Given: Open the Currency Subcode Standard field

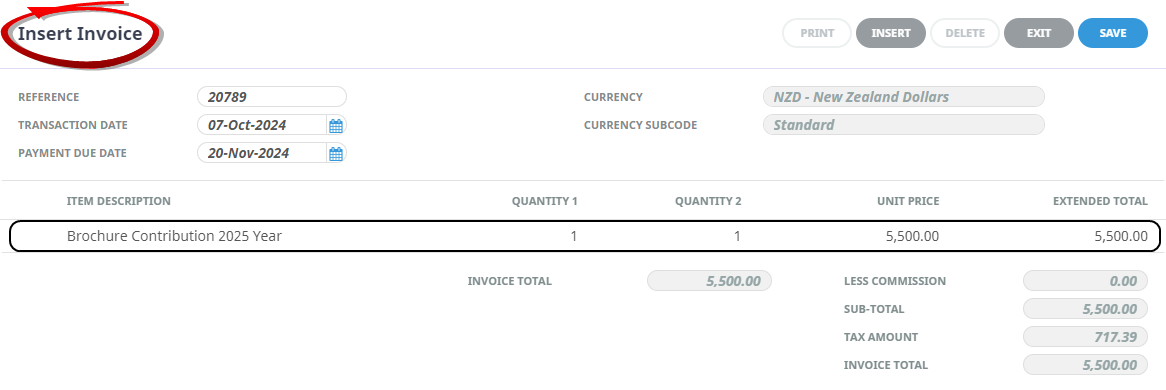Looking at the screenshot, I should point(904,125).
